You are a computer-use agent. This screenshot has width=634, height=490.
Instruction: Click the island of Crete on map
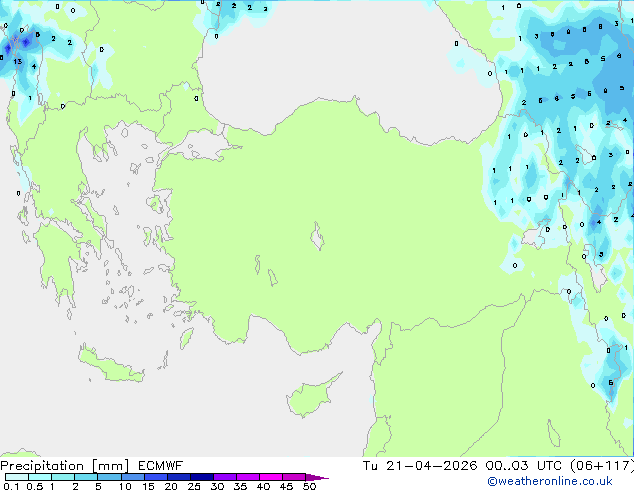click(111, 364)
